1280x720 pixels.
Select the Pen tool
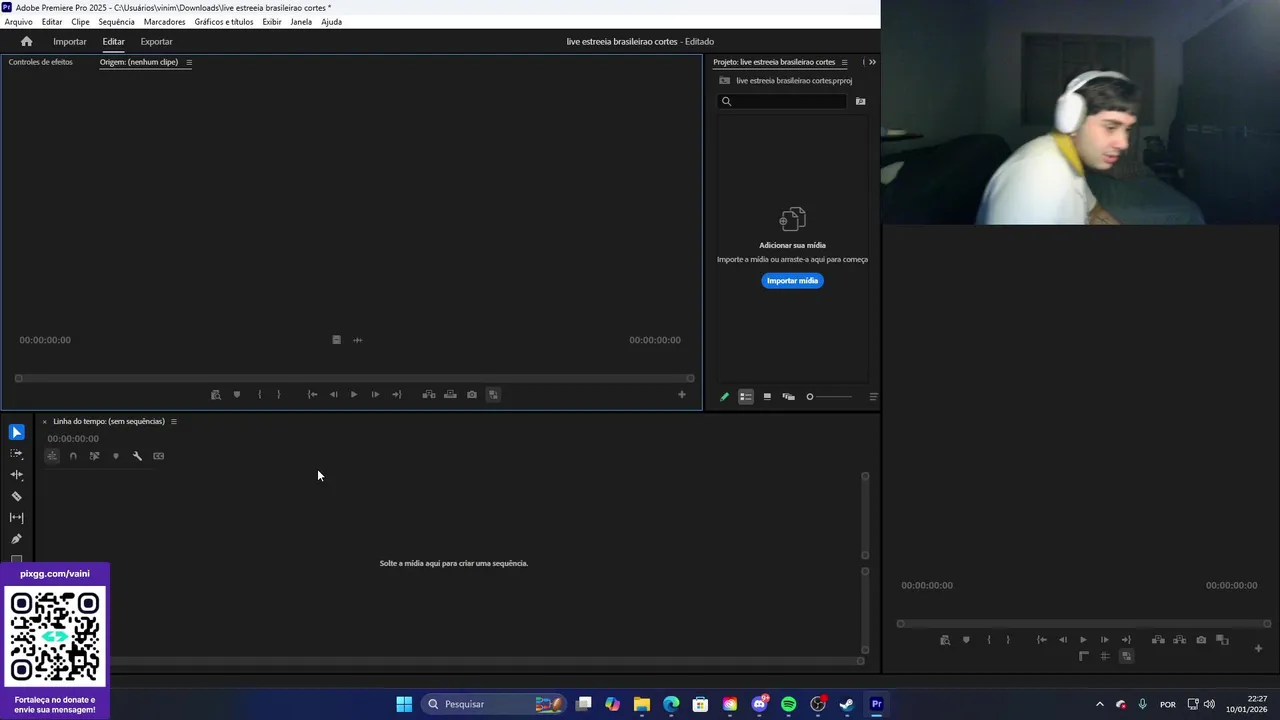click(x=17, y=539)
